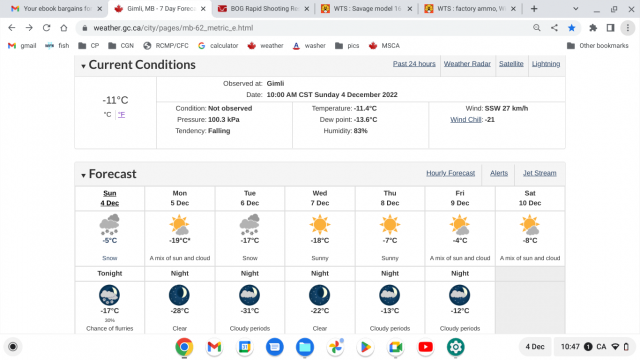This screenshot has width=640, height=360.
Task: Go forward in browser history
Action: point(29,28)
